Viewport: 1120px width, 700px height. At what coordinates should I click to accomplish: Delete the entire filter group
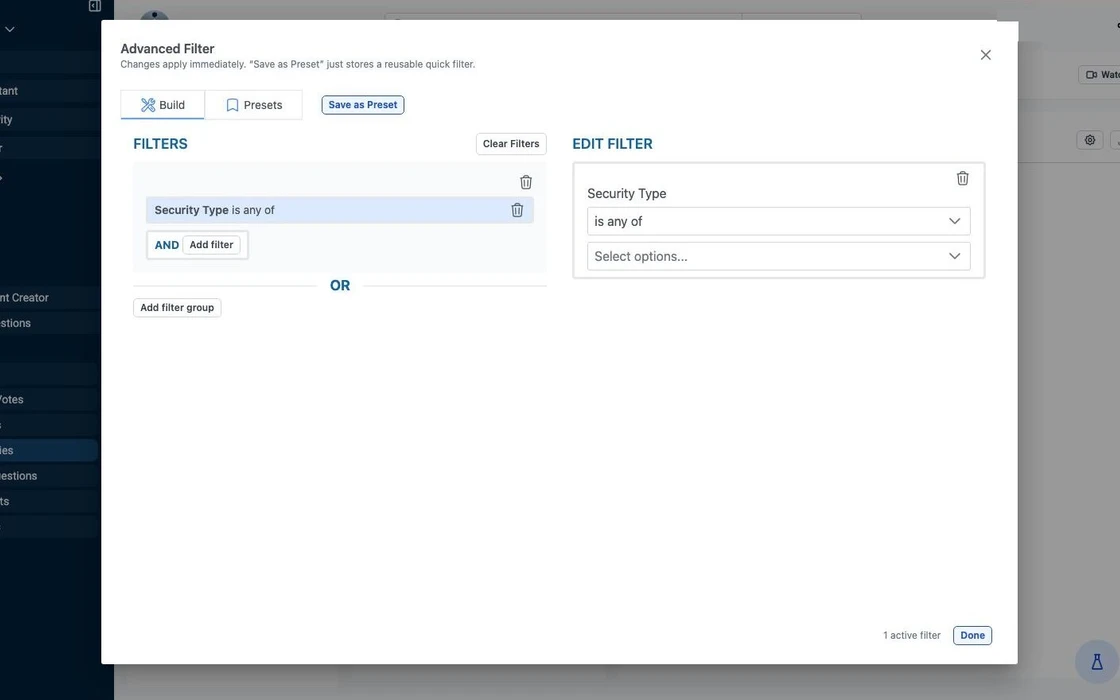pos(526,182)
